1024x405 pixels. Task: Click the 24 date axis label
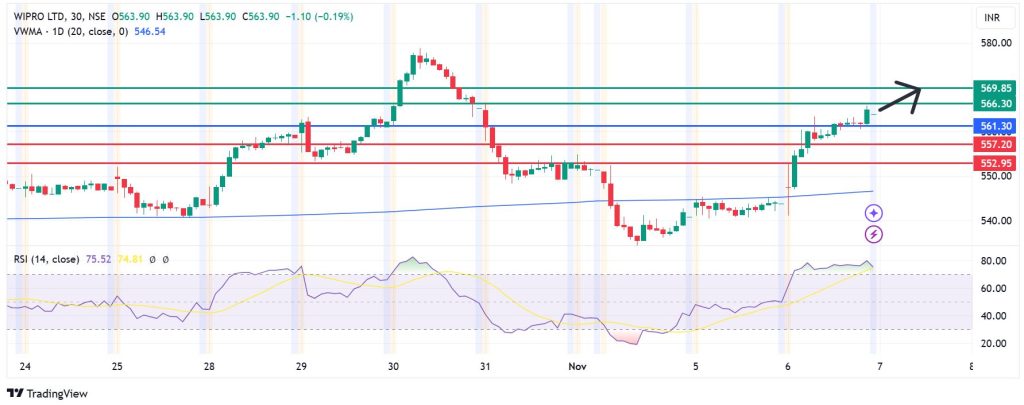click(x=25, y=366)
